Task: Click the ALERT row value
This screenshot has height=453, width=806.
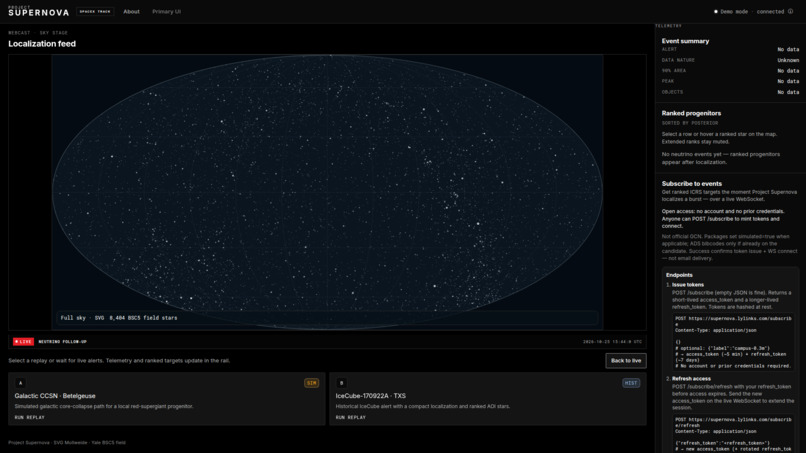Action: point(788,49)
